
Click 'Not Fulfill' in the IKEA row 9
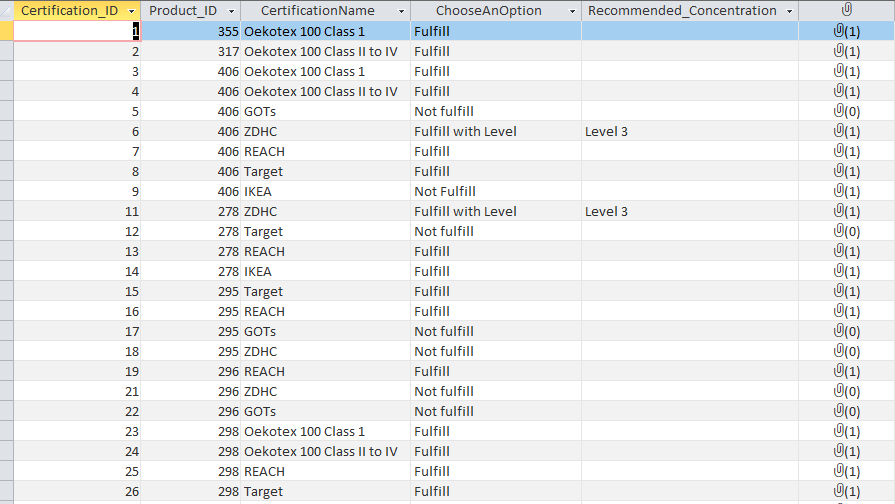coord(445,191)
